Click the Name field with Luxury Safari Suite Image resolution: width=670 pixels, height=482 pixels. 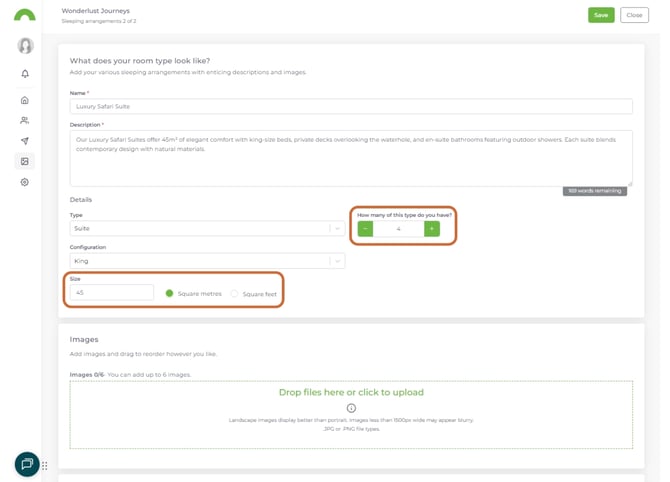click(x=350, y=106)
